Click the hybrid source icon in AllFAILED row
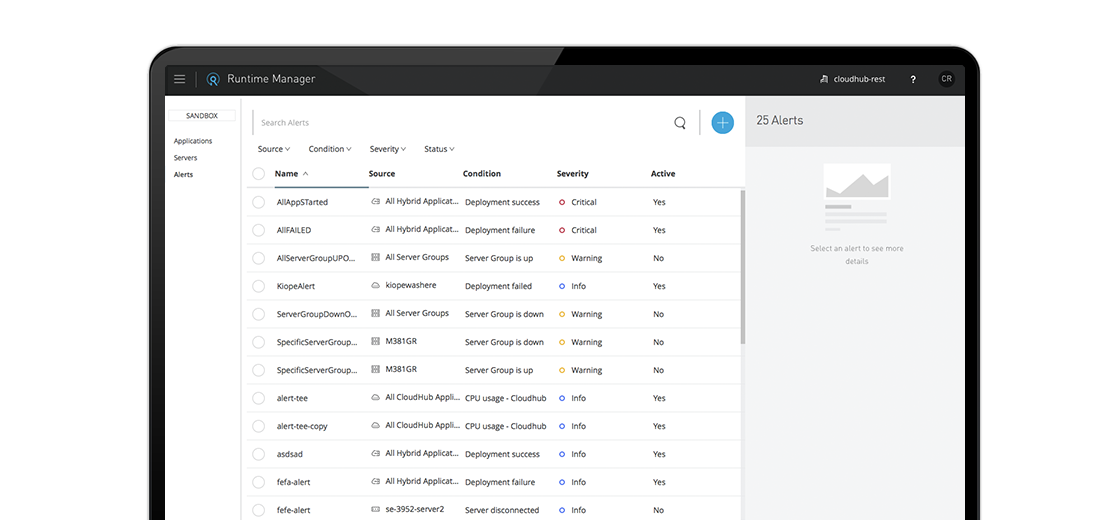1120x520 pixels. click(375, 229)
